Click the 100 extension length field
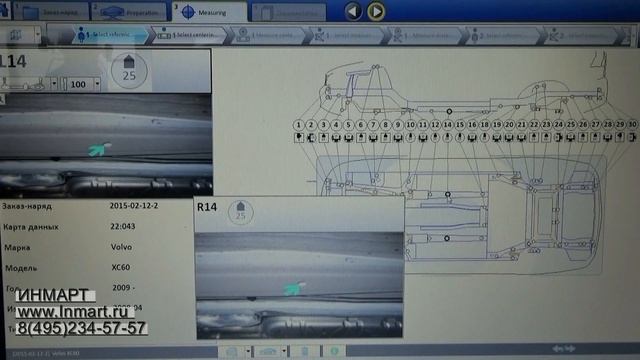Image resolution: width=640 pixels, height=360 pixels. click(x=78, y=84)
